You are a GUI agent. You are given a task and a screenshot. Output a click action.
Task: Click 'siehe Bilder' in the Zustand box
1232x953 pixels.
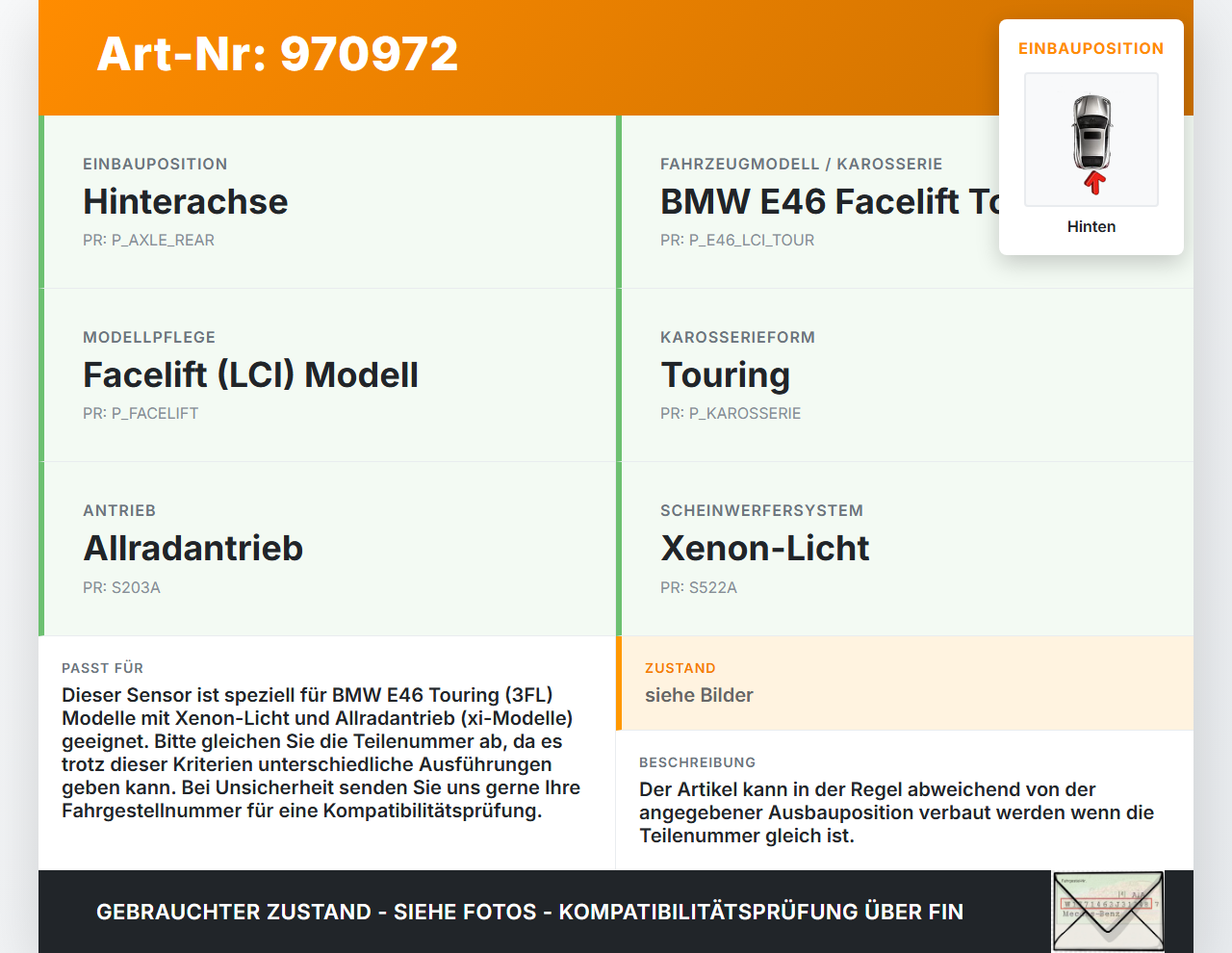[699, 695]
